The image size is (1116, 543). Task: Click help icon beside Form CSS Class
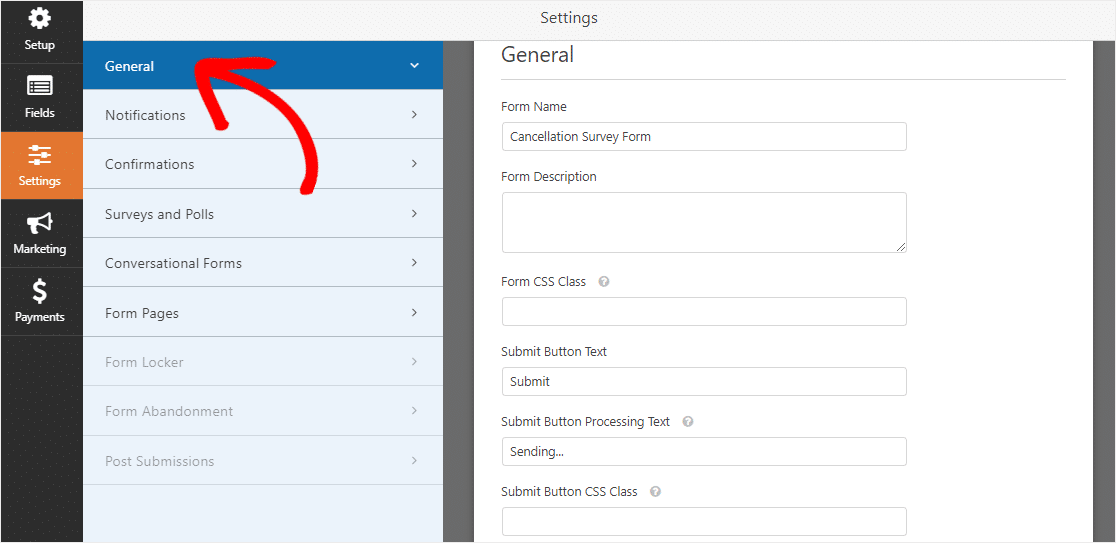pyautogui.click(x=604, y=282)
